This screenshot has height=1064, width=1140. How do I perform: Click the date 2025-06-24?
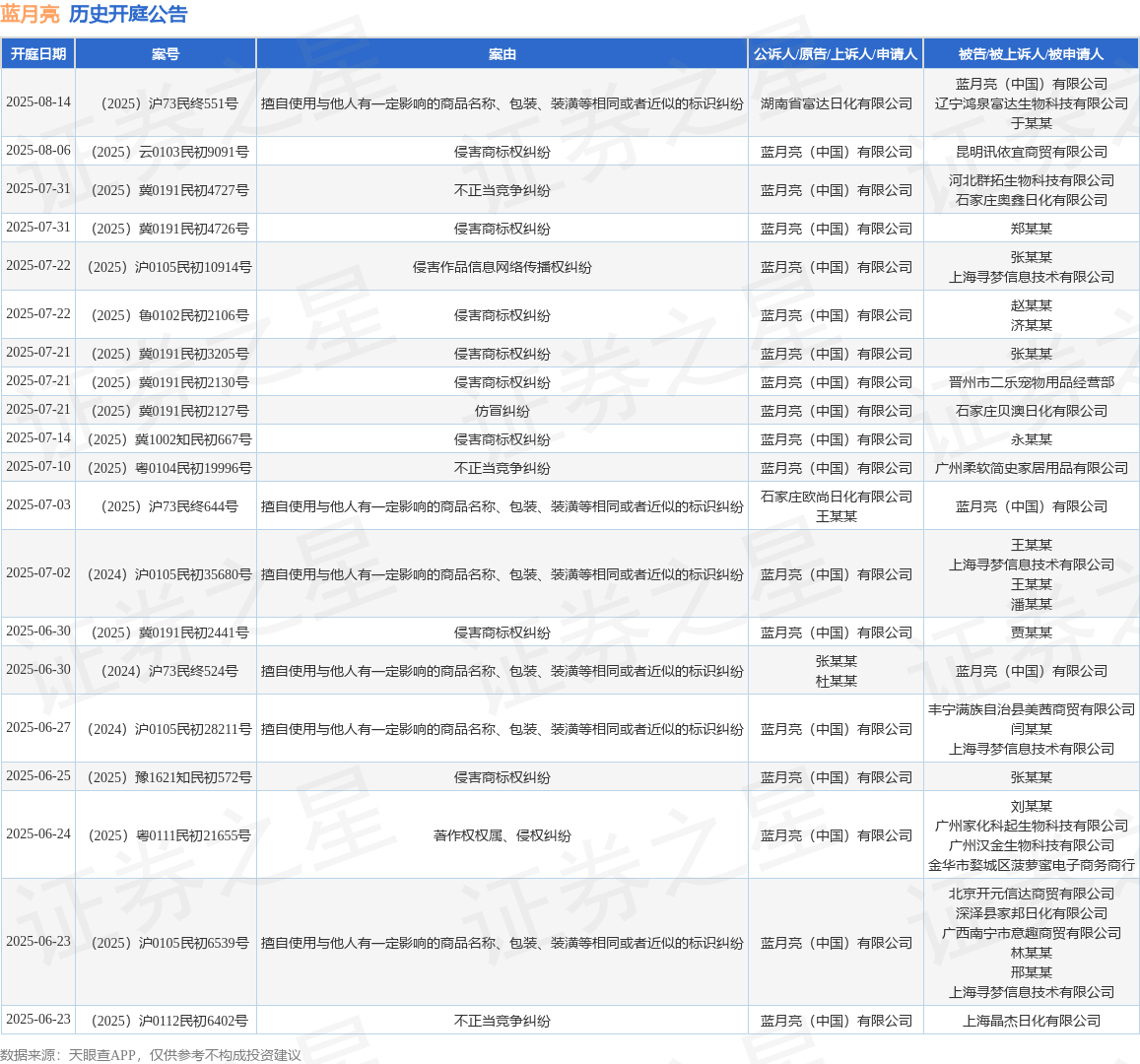click(x=38, y=834)
